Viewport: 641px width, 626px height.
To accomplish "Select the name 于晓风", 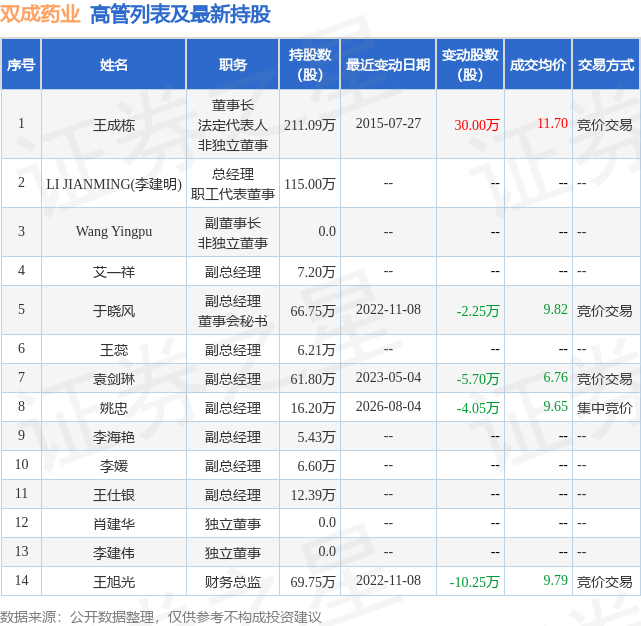I will pos(114,311).
